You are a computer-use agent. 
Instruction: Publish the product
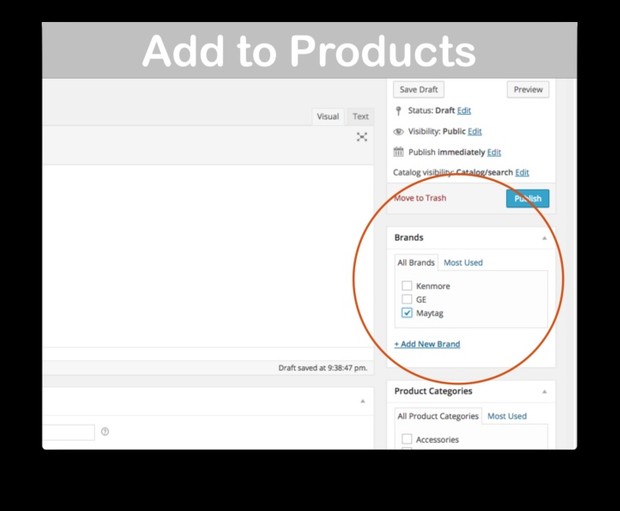tap(527, 198)
